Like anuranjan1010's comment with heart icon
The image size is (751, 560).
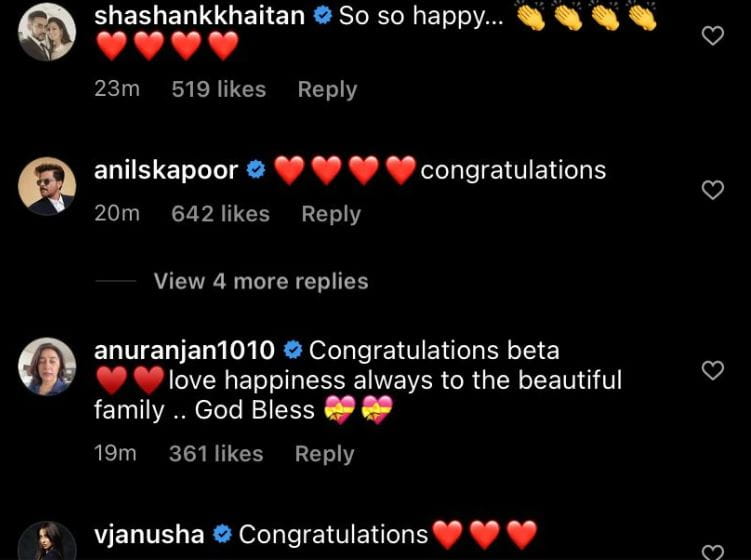[x=713, y=370]
